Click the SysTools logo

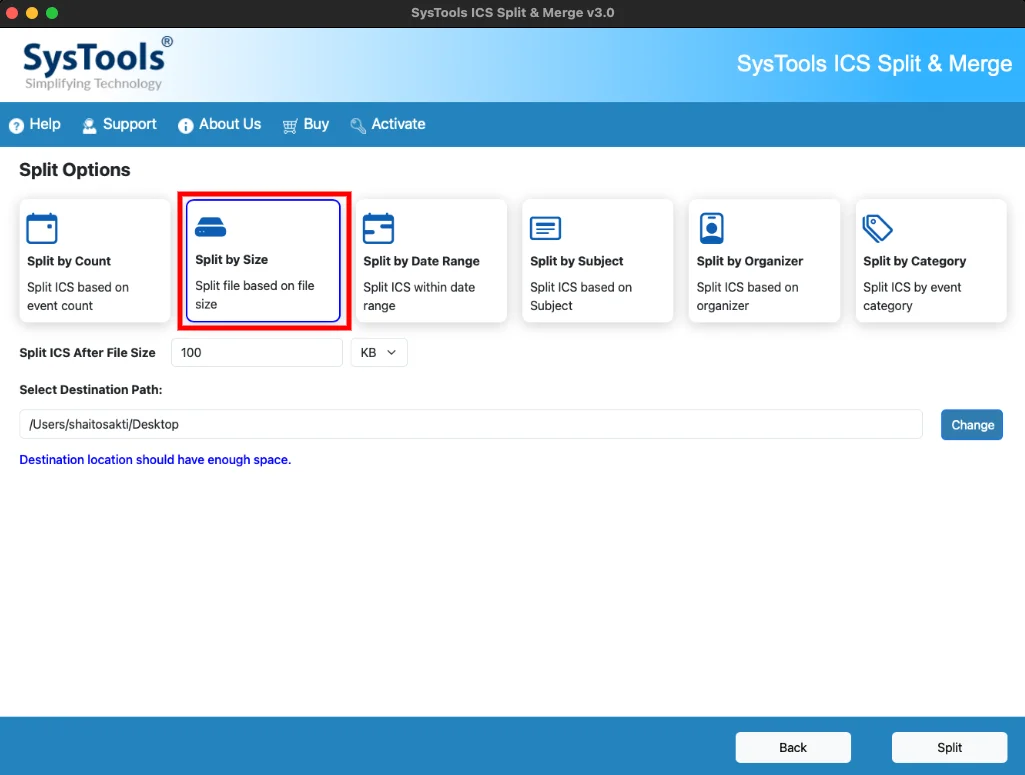pyautogui.click(x=97, y=64)
